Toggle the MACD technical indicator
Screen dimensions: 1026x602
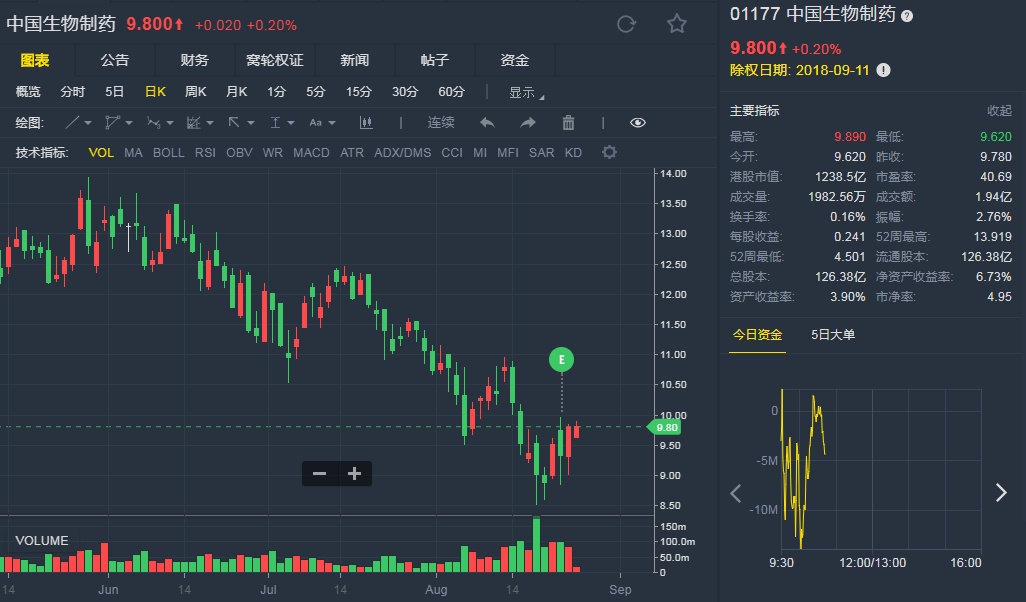[311, 153]
